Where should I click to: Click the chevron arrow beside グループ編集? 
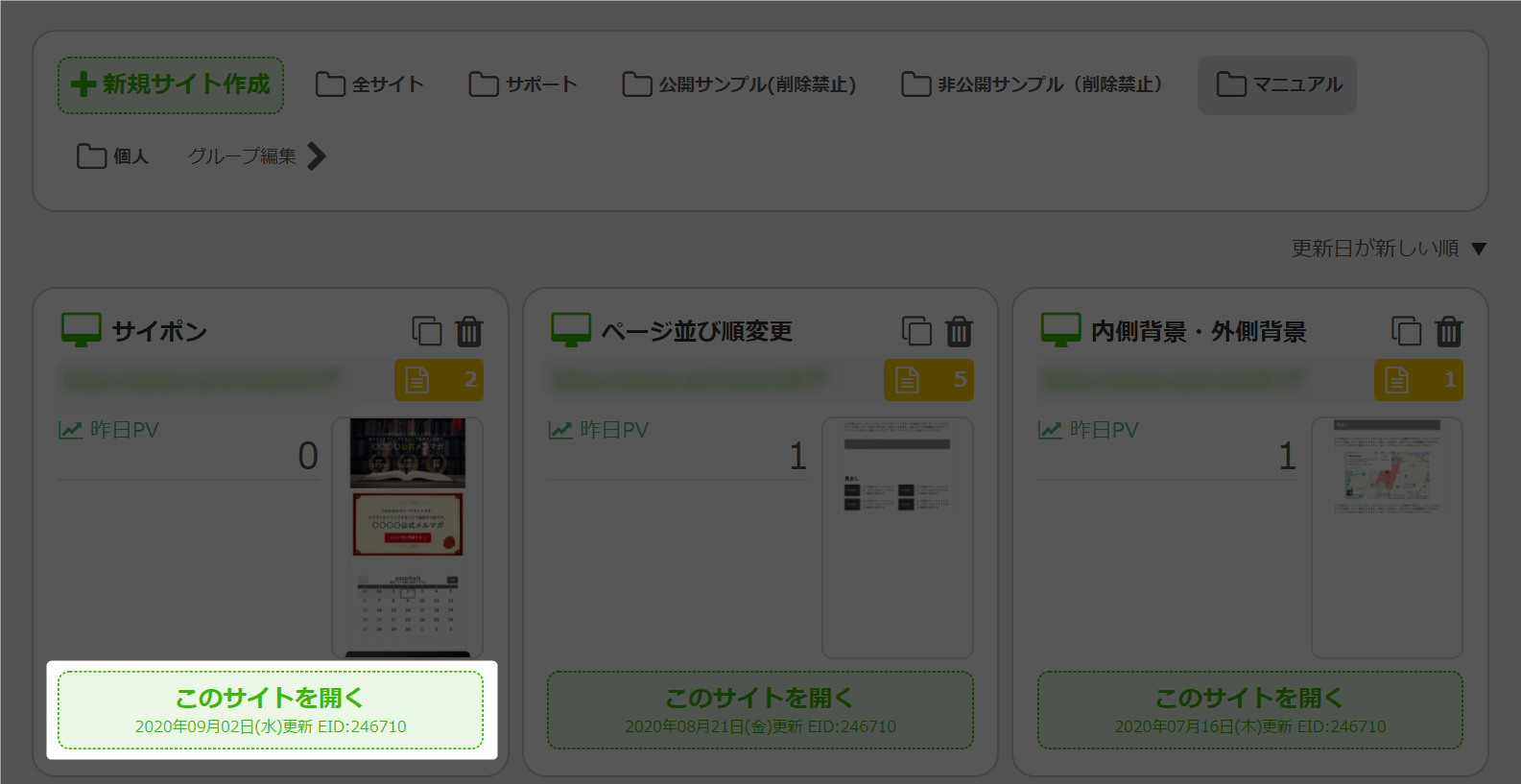click(317, 156)
